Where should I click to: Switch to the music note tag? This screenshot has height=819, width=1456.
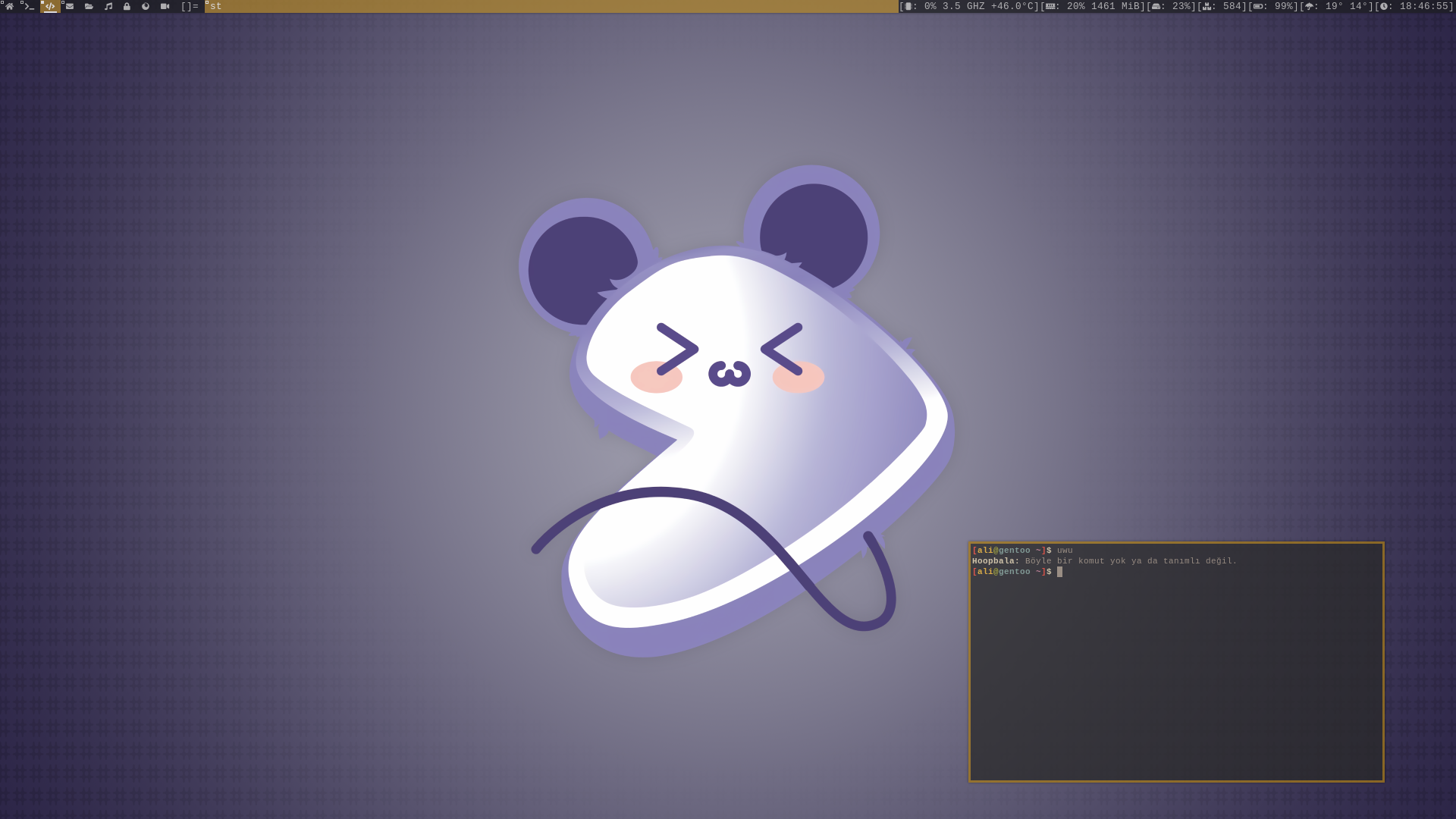(x=108, y=6)
